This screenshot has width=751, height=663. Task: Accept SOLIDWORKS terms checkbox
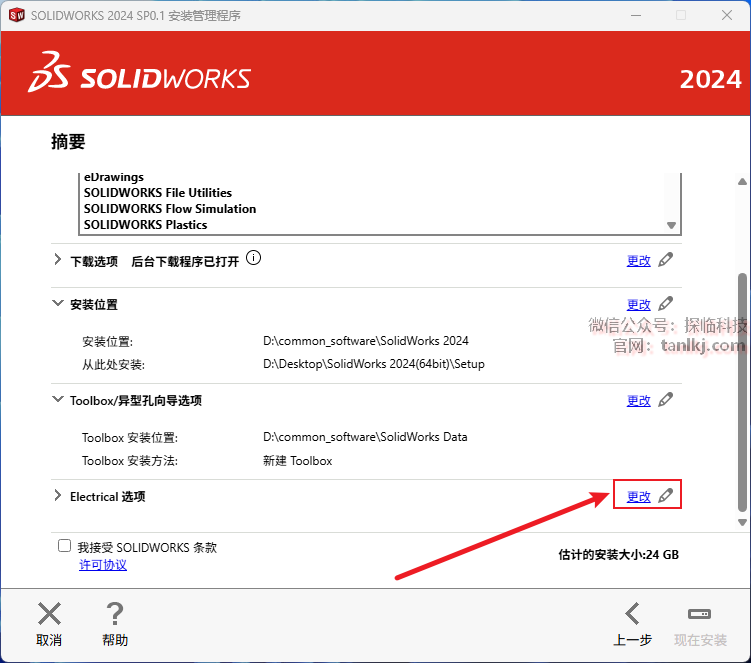[x=64, y=546]
